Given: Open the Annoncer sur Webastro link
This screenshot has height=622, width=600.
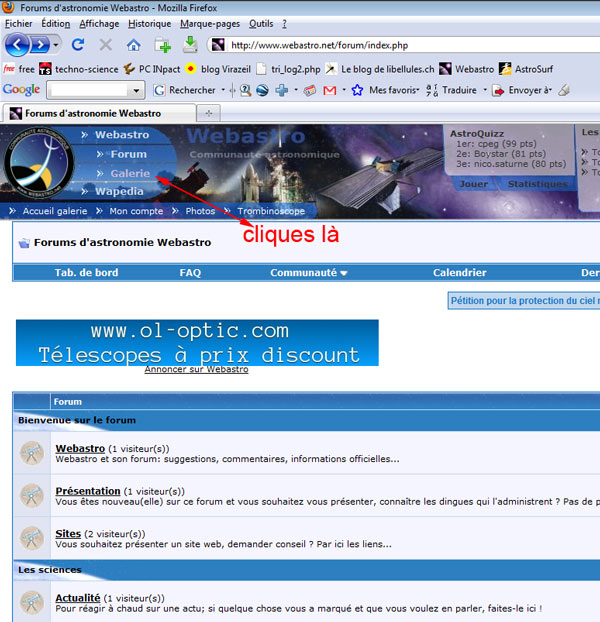Looking at the screenshot, I should (196, 369).
